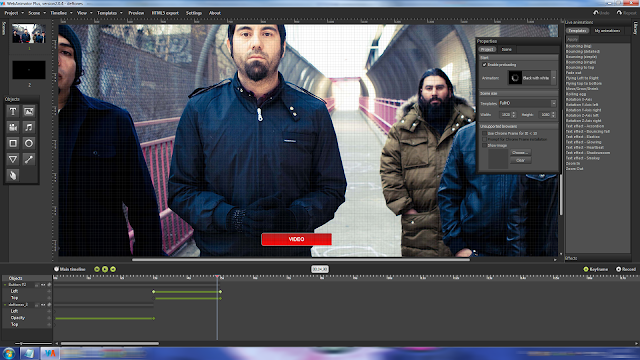Screen dimensions: 640x360
Task: Select the Circle shape tool
Action: tap(29, 143)
